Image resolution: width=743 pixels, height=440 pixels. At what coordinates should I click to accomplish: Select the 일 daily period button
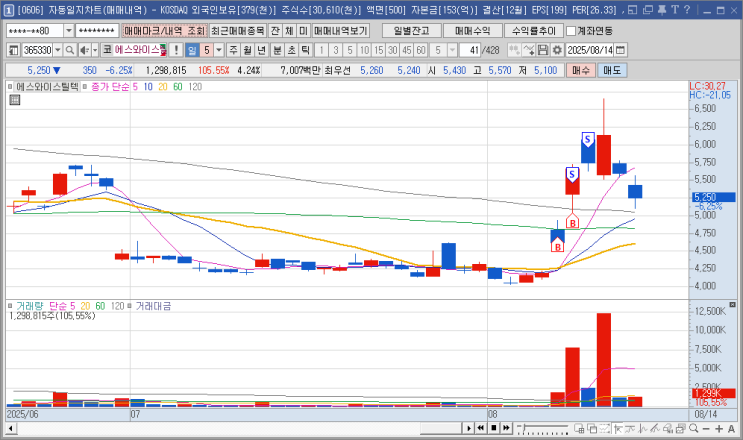(x=192, y=50)
